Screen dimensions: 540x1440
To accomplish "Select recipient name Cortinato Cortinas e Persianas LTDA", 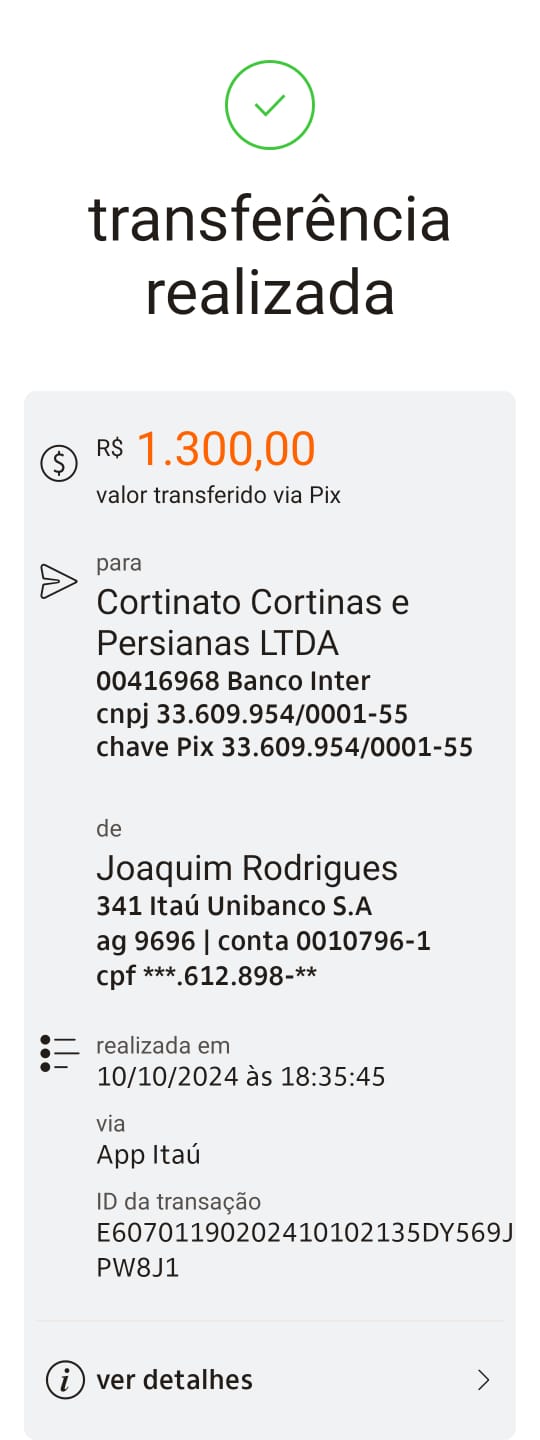I will click(x=253, y=622).
